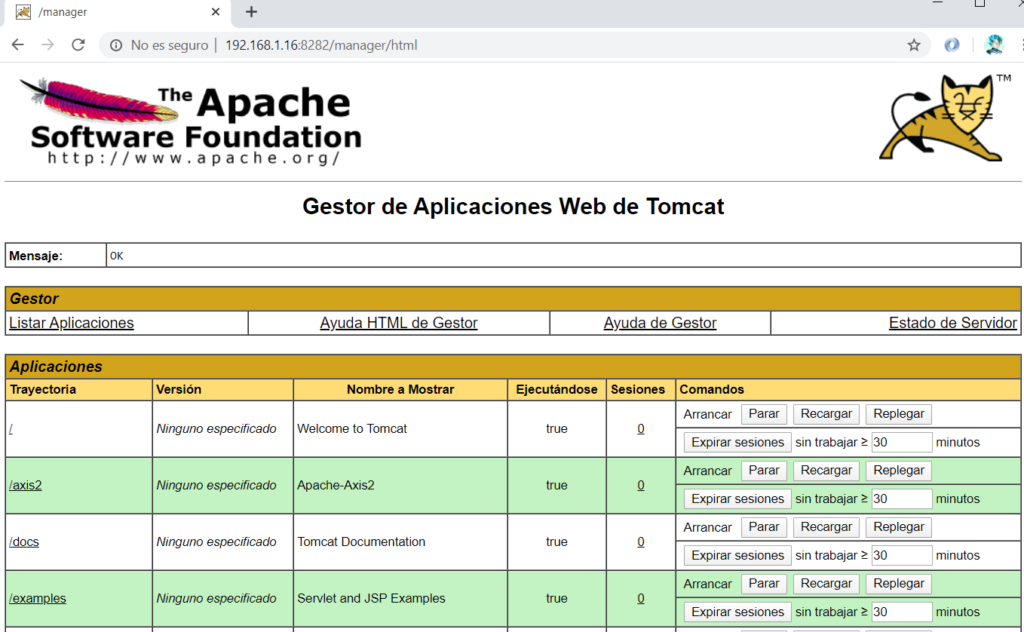
Task: Click Expirar sesiones for Servlet and JSP Examples
Action: (737, 612)
